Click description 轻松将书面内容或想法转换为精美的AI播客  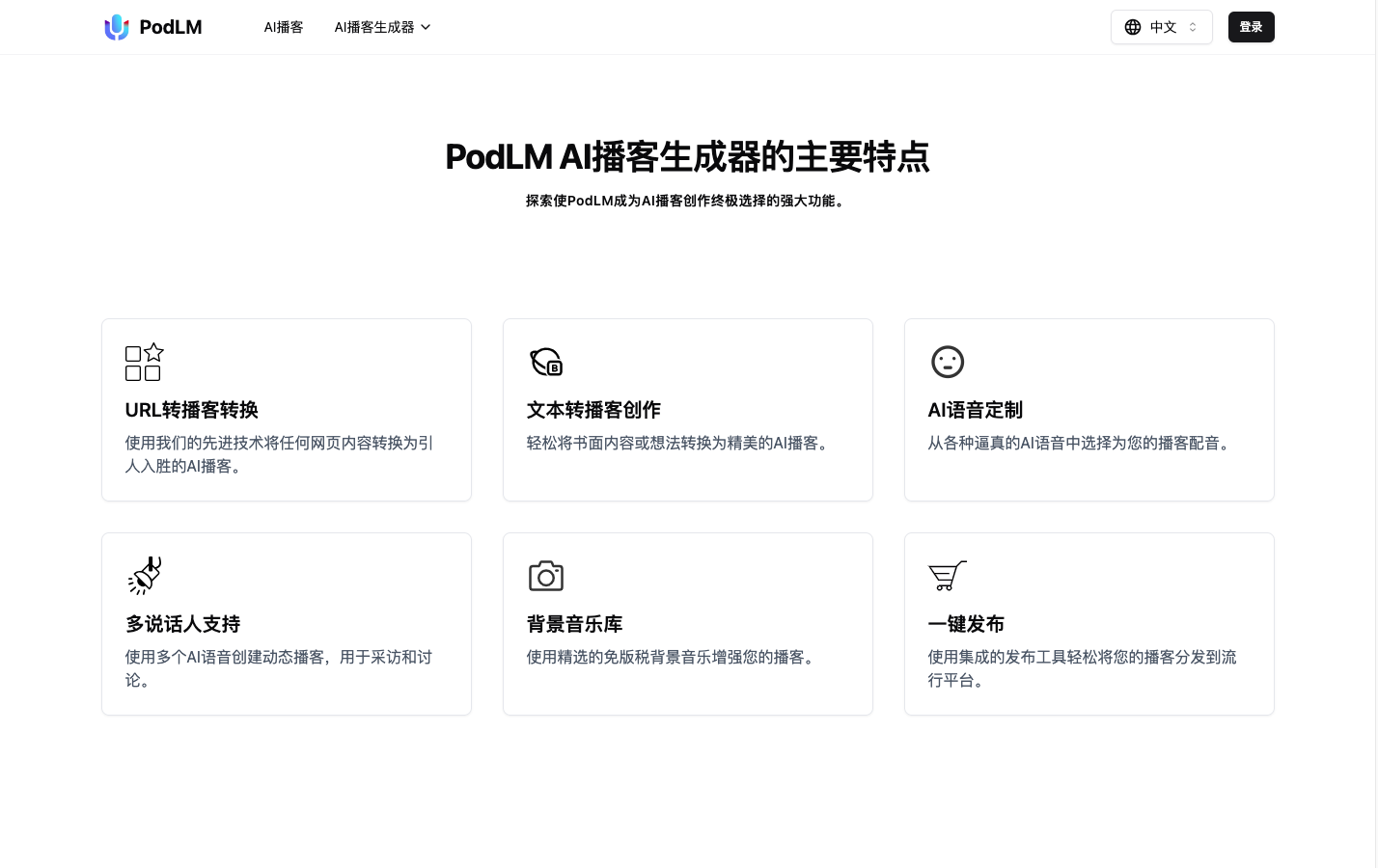[680, 443]
